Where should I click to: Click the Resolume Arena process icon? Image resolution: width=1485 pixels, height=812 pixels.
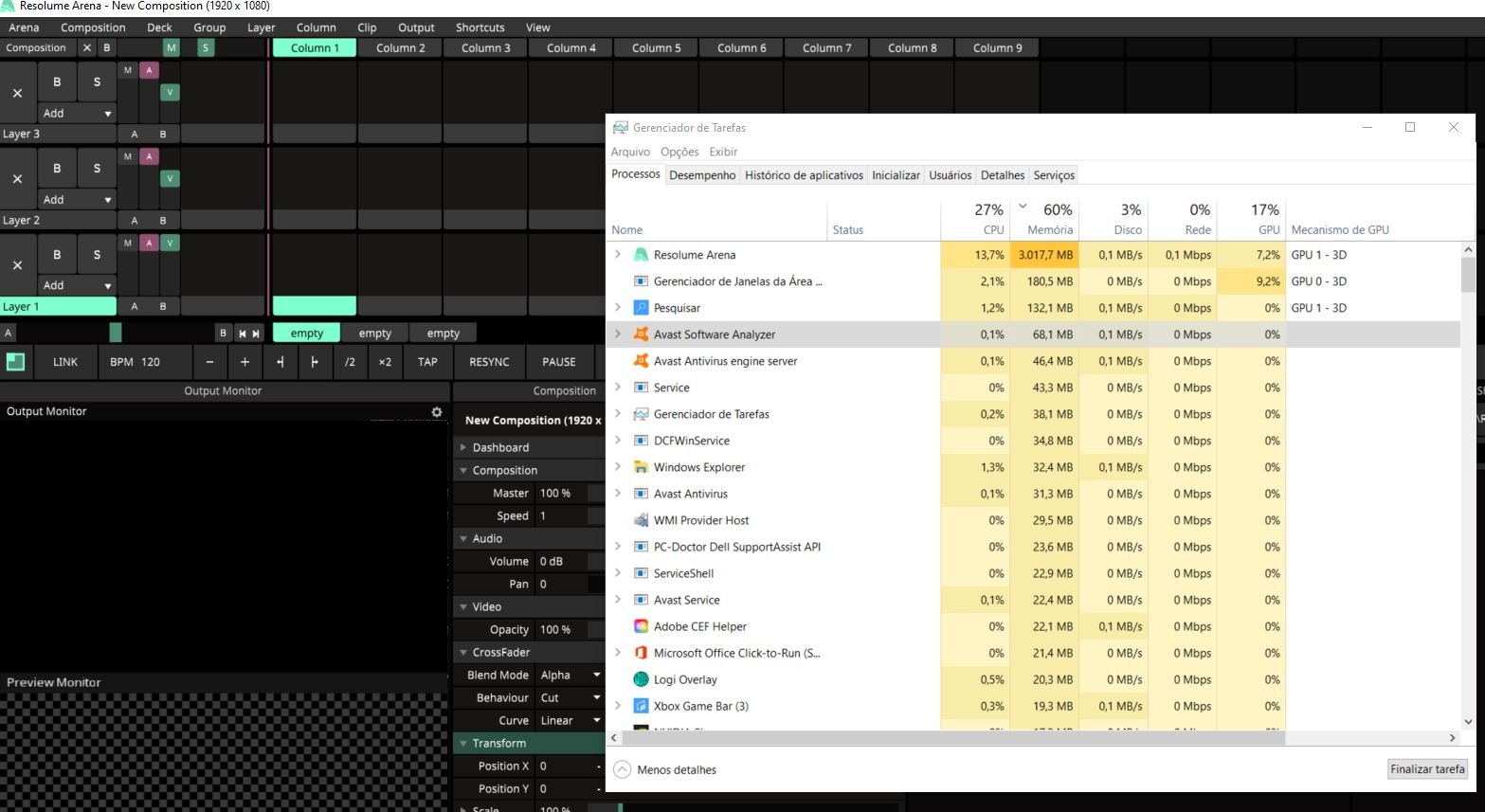pyautogui.click(x=641, y=255)
